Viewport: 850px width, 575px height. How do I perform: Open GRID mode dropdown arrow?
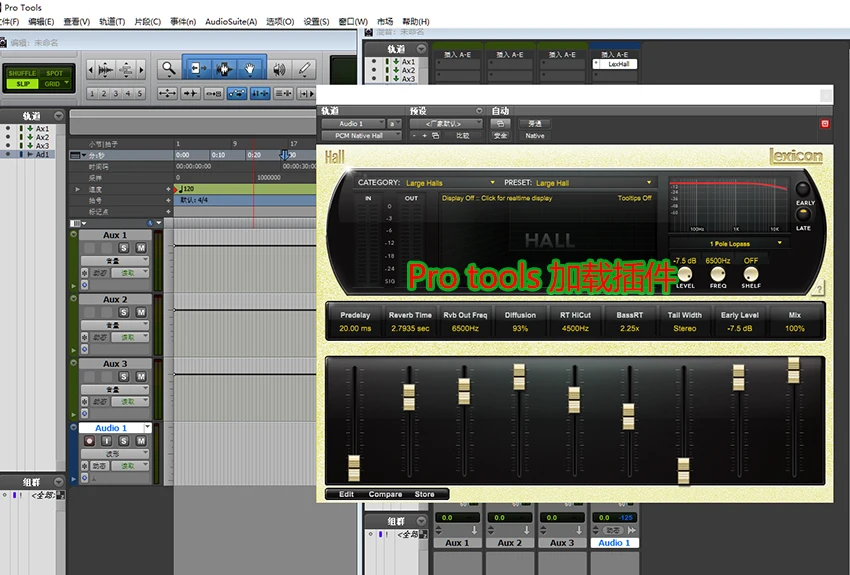(x=67, y=83)
